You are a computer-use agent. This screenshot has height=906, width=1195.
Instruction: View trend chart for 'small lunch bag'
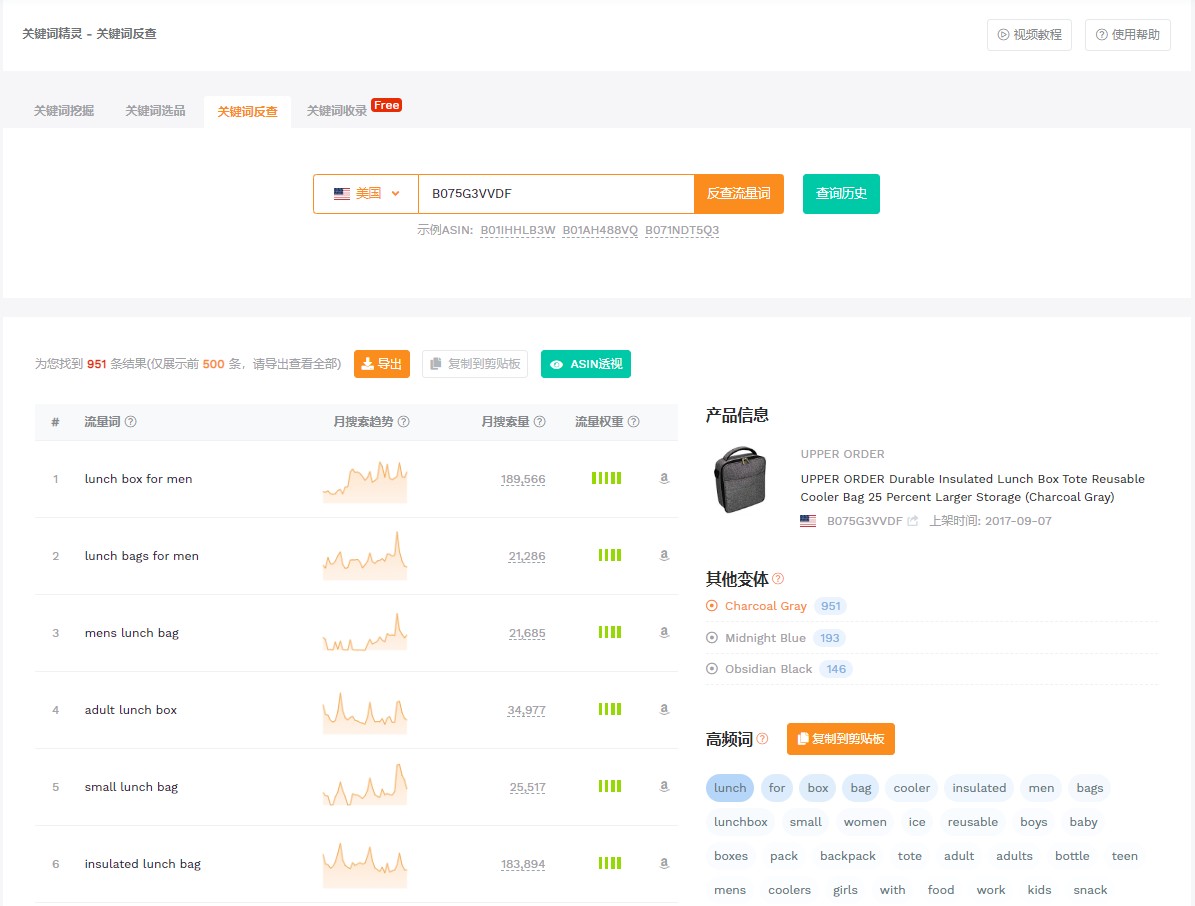pos(365,785)
